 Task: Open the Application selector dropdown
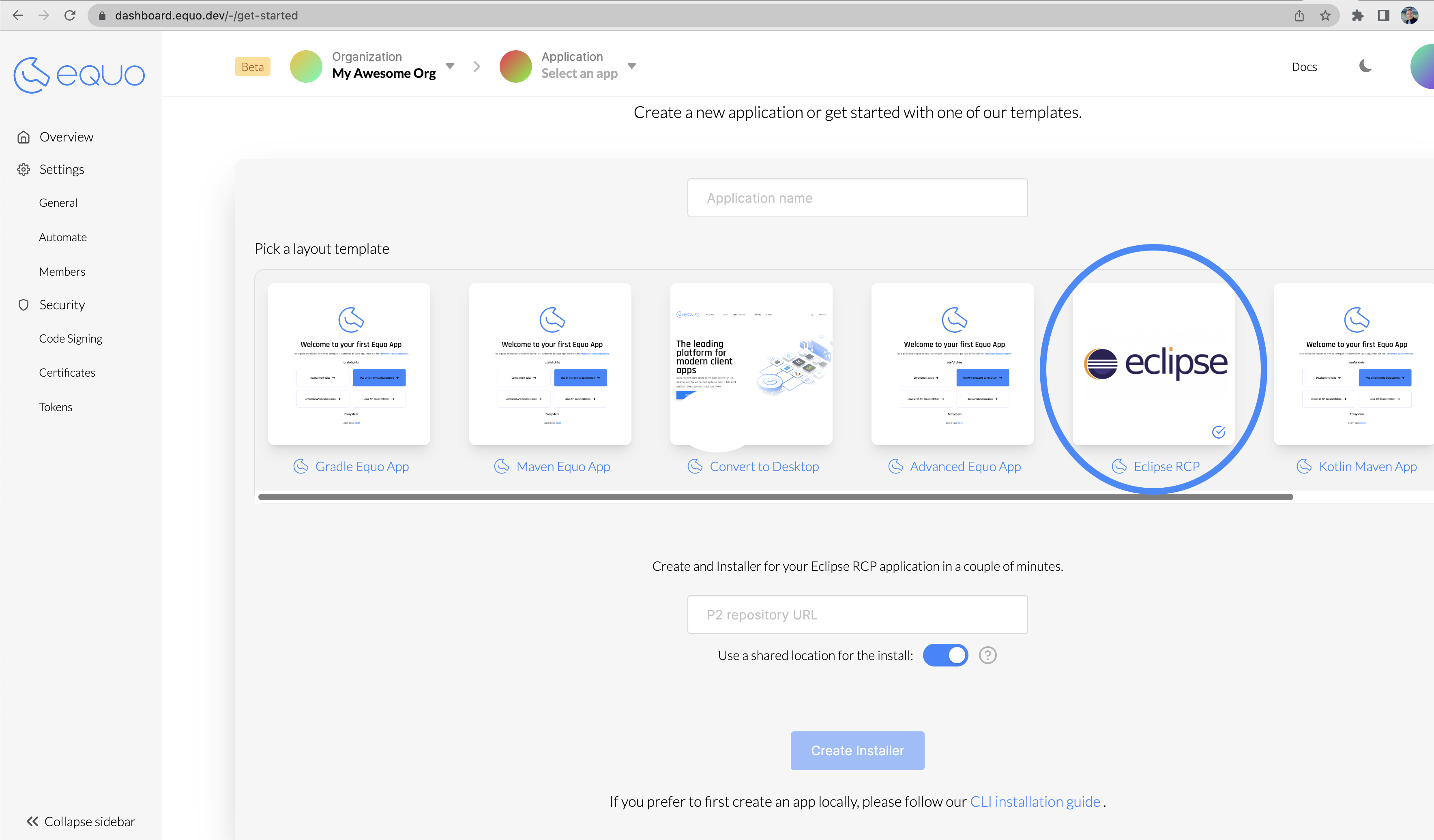[632, 66]
